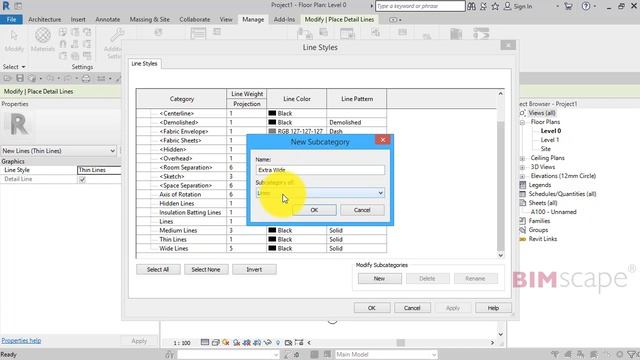Confirm New Subcategory with OK

pos(314,210)
